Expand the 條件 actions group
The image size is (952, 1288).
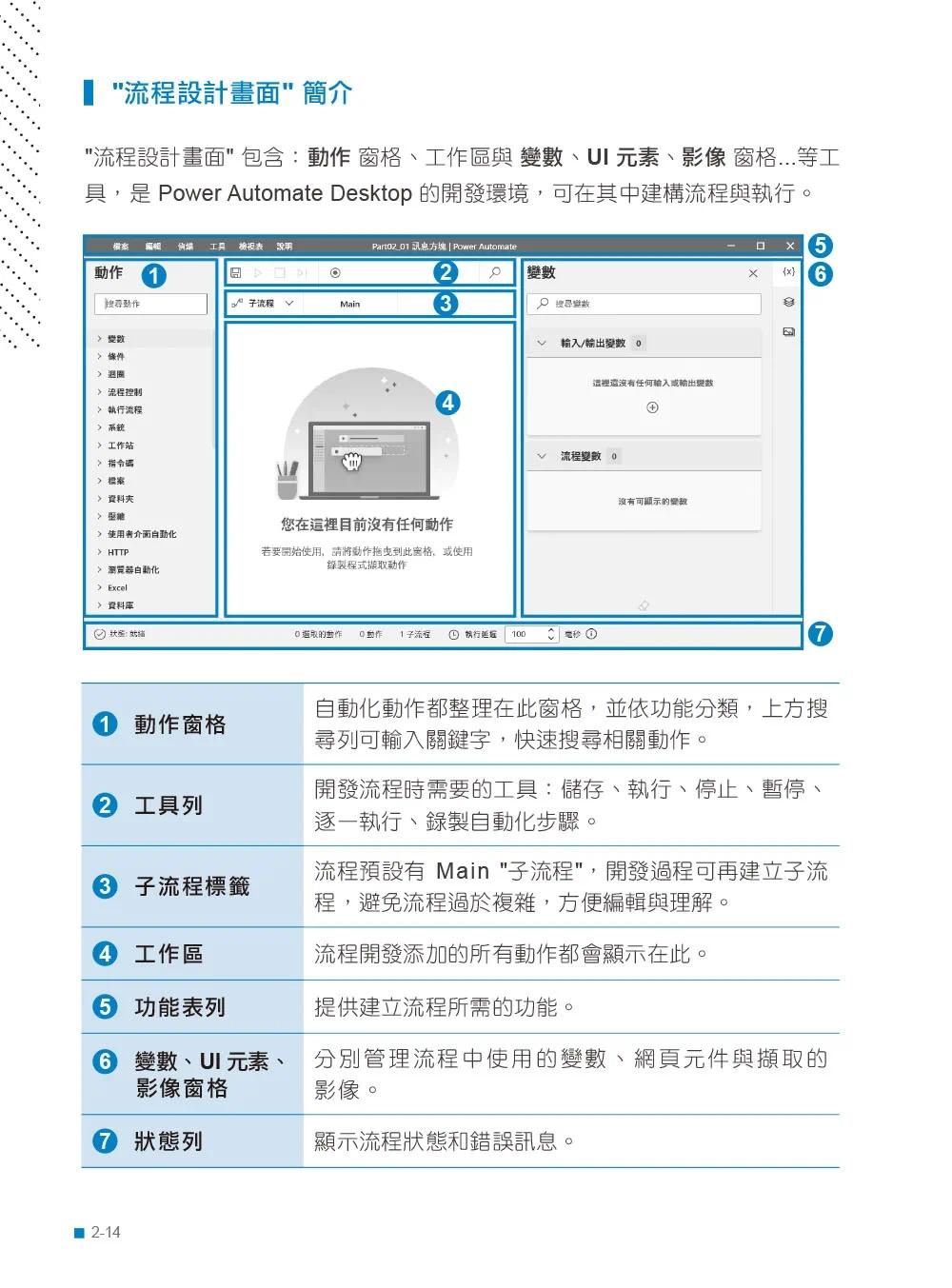tap(99, 356)
